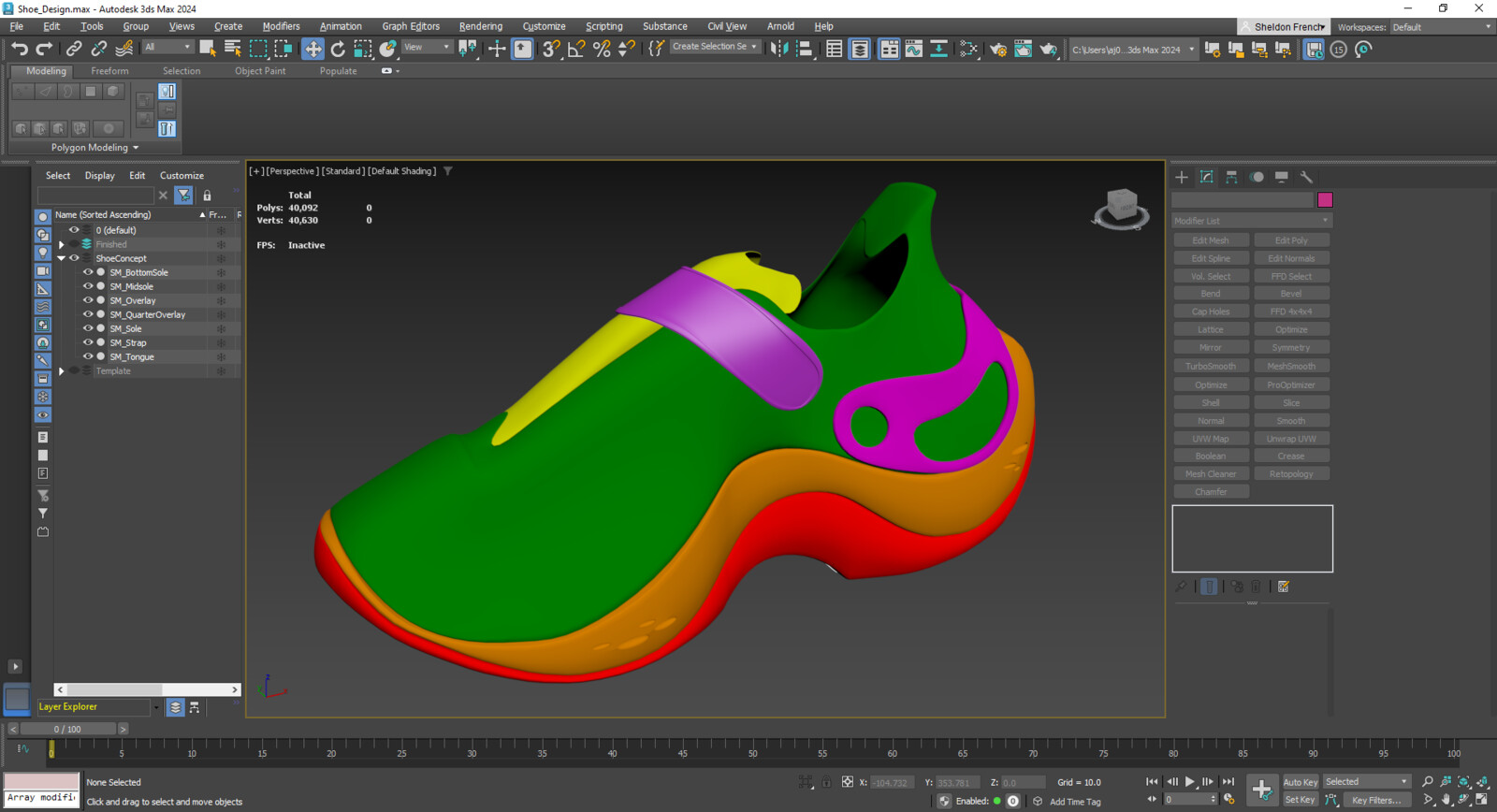The width and height of the screenshot is (1497, 812).
Task: Click the Redo arrow
Action: (x=44, y=49)
